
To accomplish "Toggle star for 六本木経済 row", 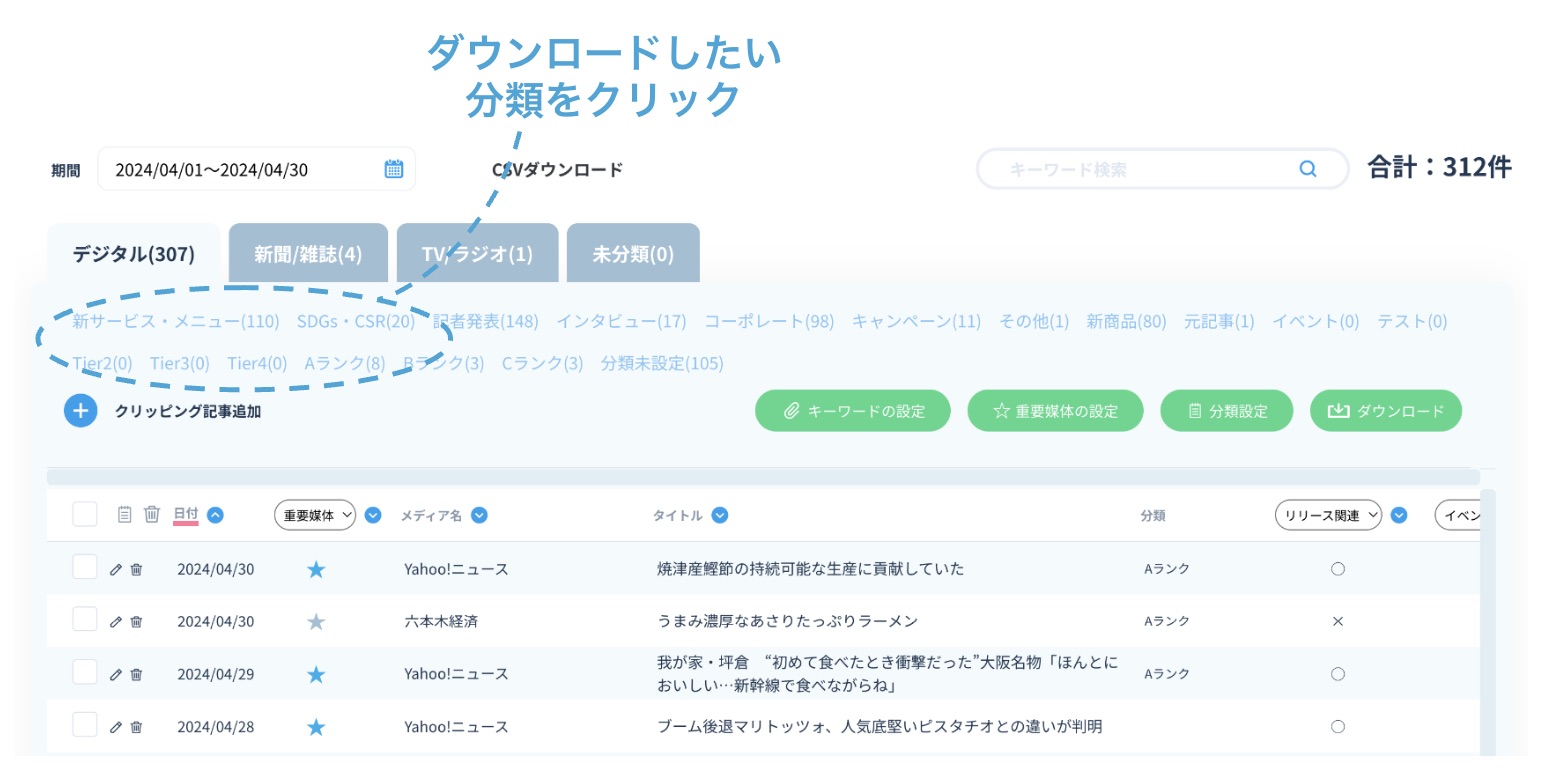I will point(316,622).
